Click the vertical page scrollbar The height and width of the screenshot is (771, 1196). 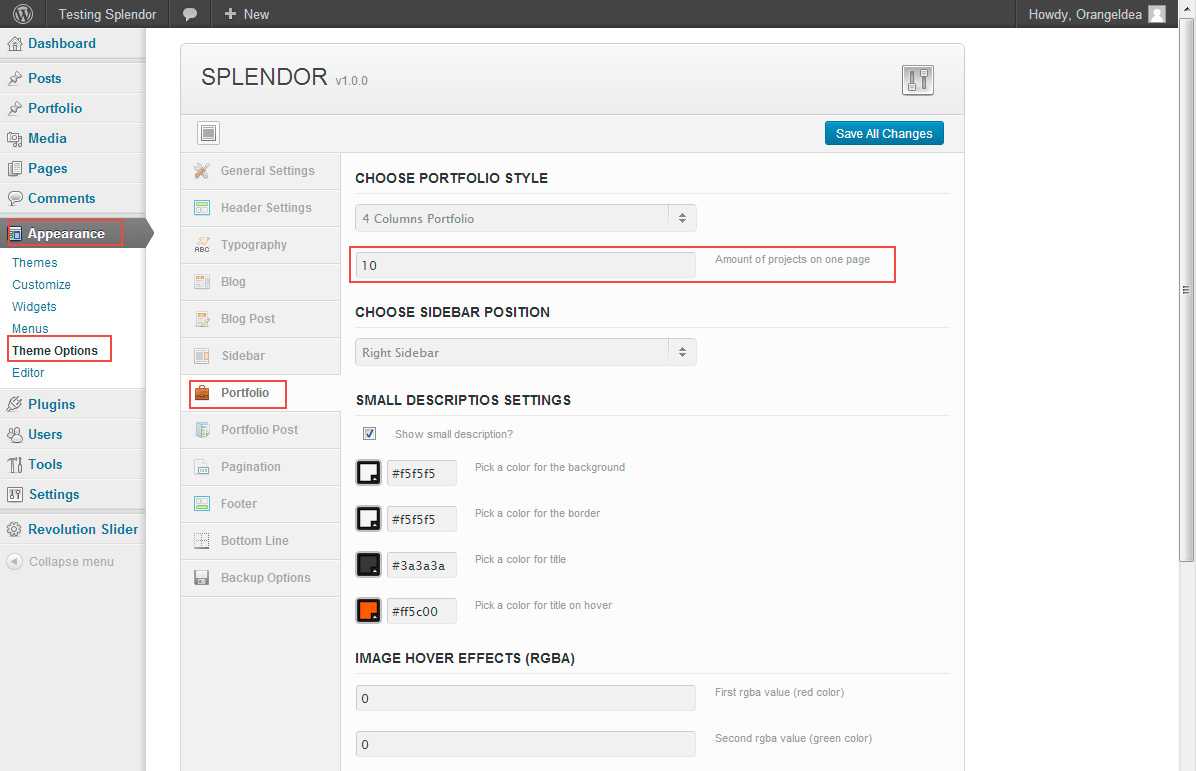1186,290
